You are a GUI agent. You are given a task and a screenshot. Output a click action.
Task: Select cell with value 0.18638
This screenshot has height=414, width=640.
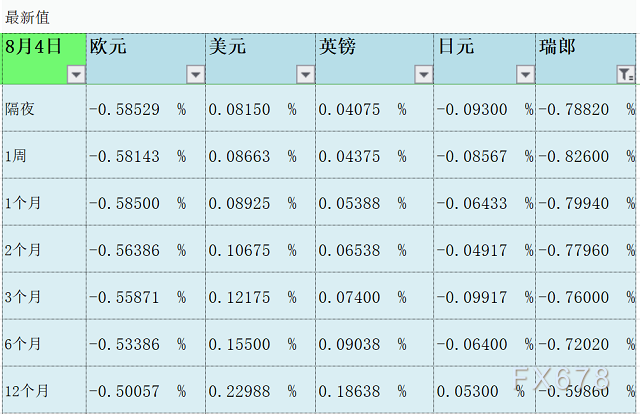click(374, 390)
